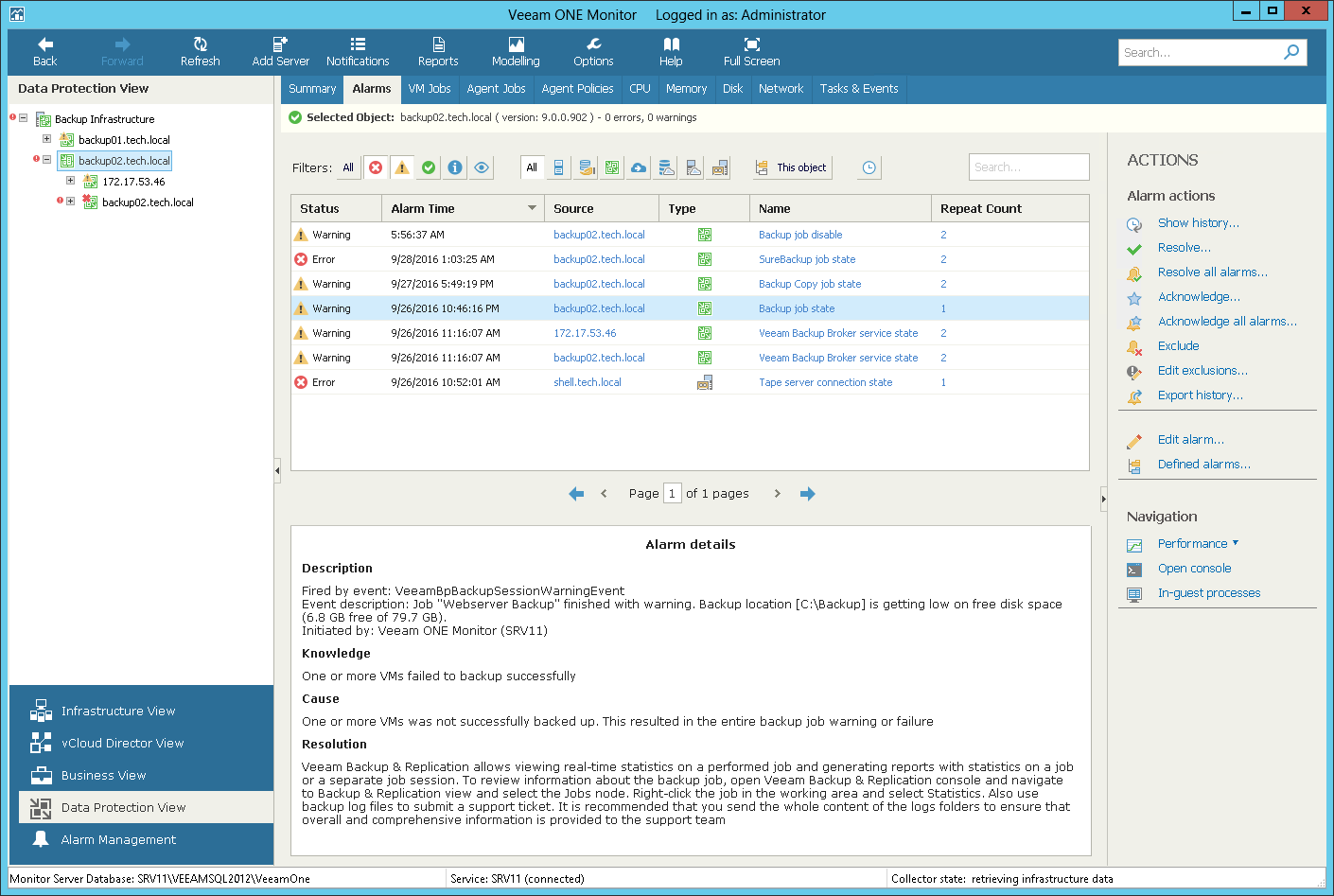Click the time period clock filter icon
Screen dimensions: 1334x896
point(869,167)
